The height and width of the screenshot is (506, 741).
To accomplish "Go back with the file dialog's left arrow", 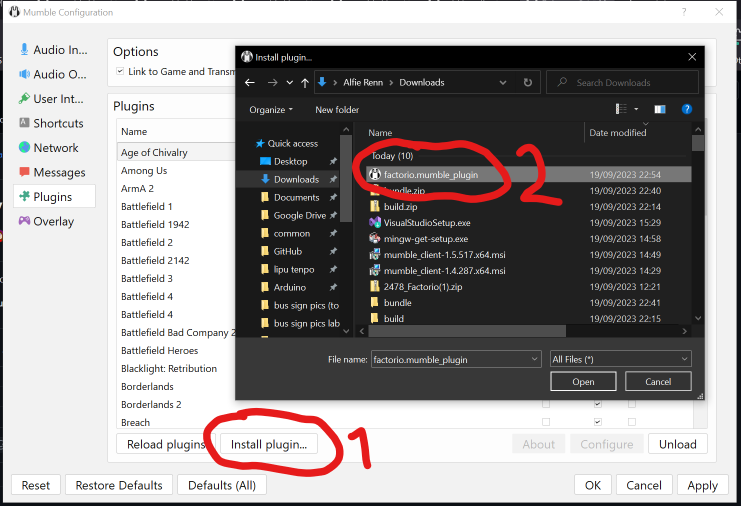I will [250, 83].
